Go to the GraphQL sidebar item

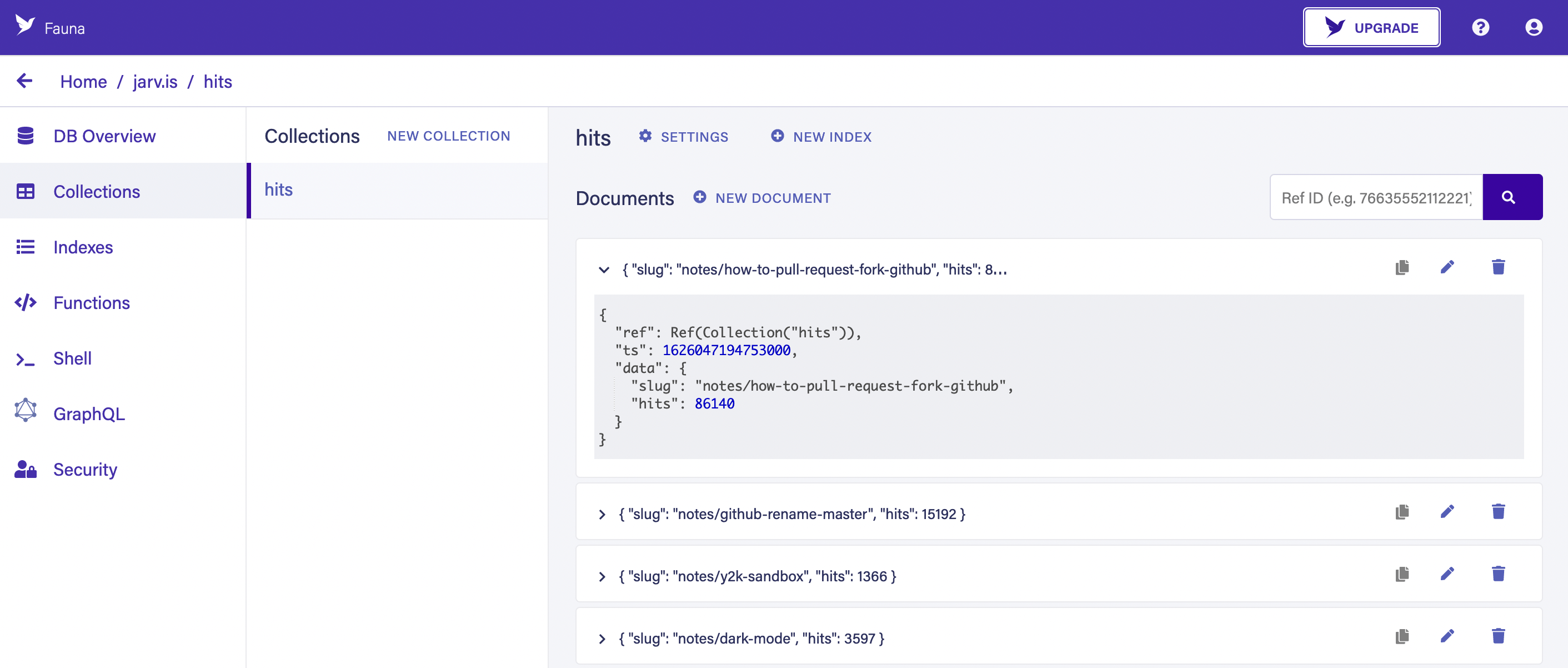tap(89, 414)
